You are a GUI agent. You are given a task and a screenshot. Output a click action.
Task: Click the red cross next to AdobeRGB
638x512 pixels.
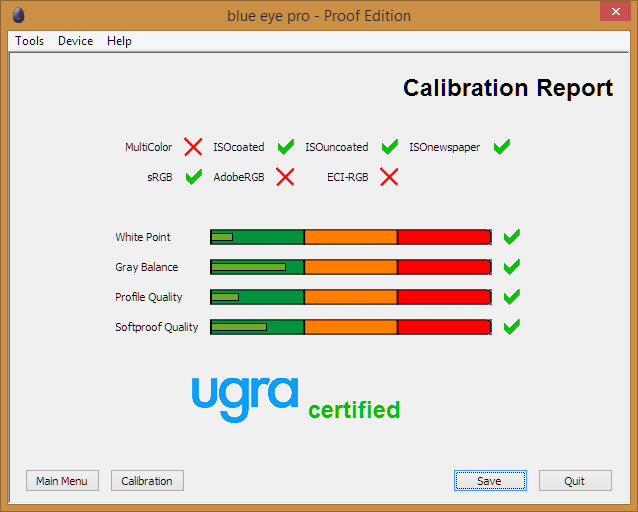tap(285, 177)
